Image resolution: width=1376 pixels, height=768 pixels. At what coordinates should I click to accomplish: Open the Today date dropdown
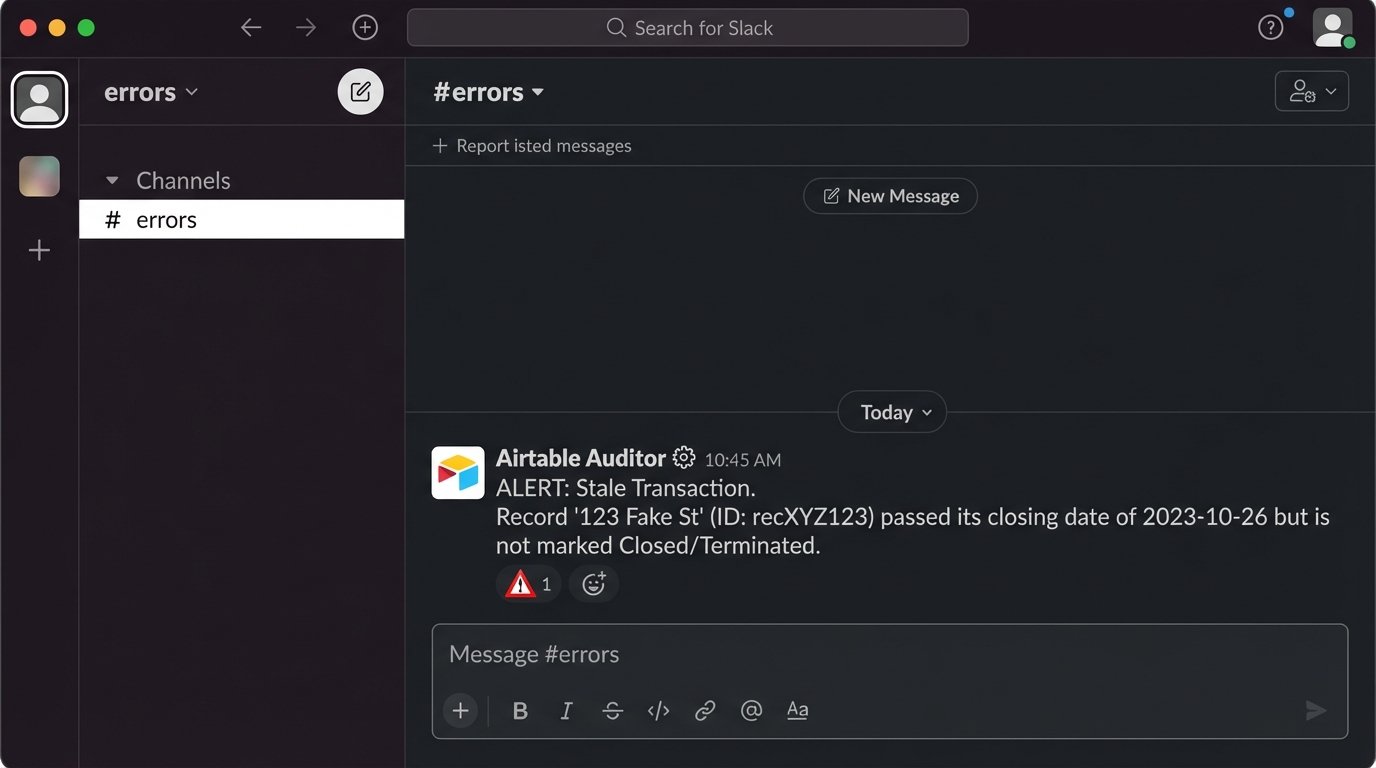pos(891,412)
